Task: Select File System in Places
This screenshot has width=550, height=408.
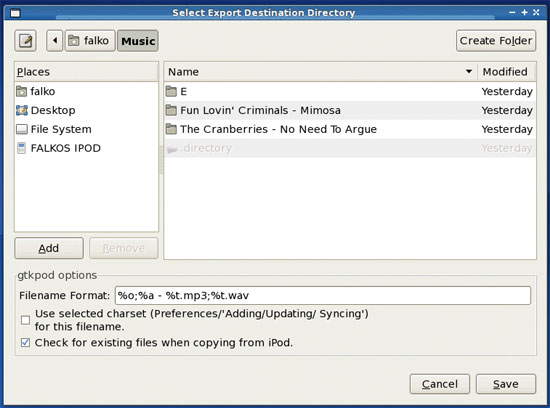Action: (x=86, y=129)
